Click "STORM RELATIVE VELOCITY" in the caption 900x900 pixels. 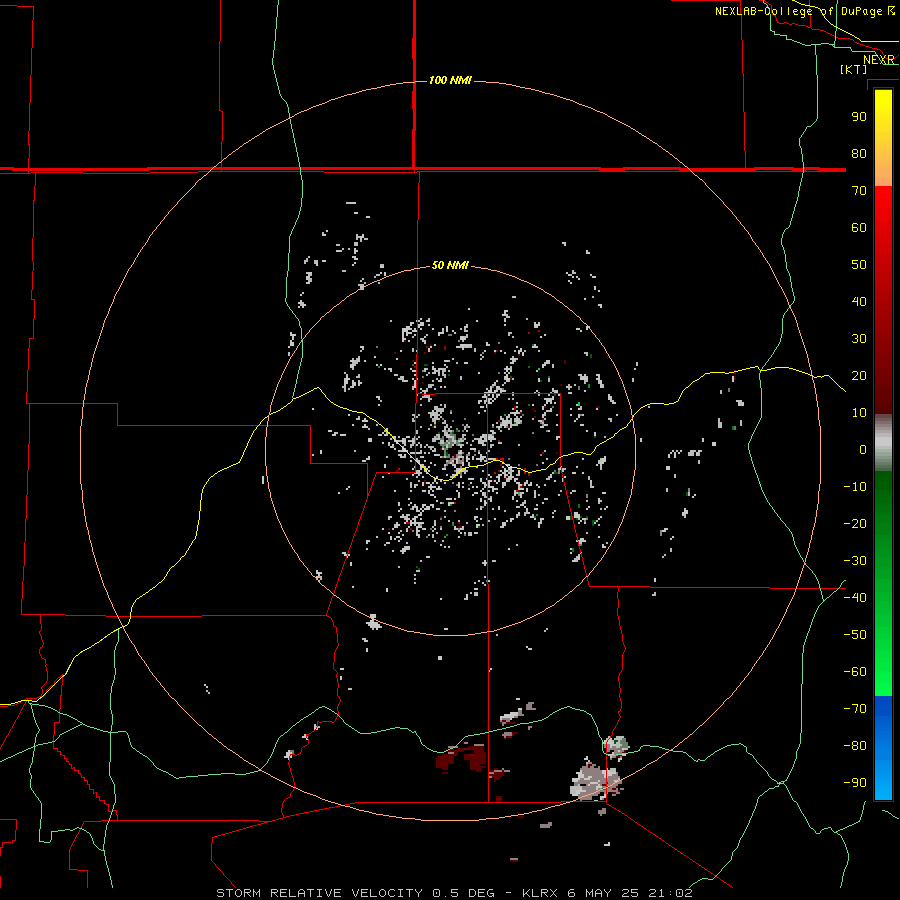(320, 893)
